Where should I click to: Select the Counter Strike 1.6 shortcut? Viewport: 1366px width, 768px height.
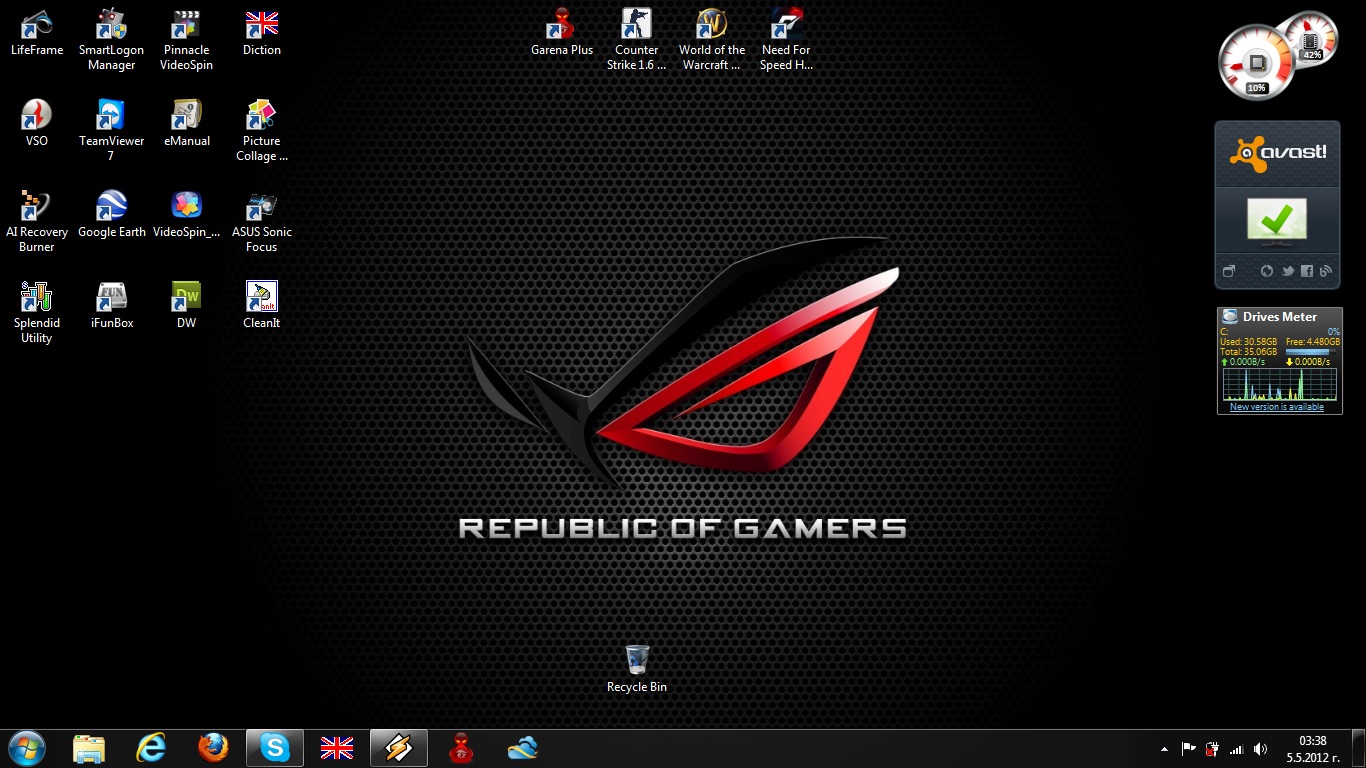[637, 39]
